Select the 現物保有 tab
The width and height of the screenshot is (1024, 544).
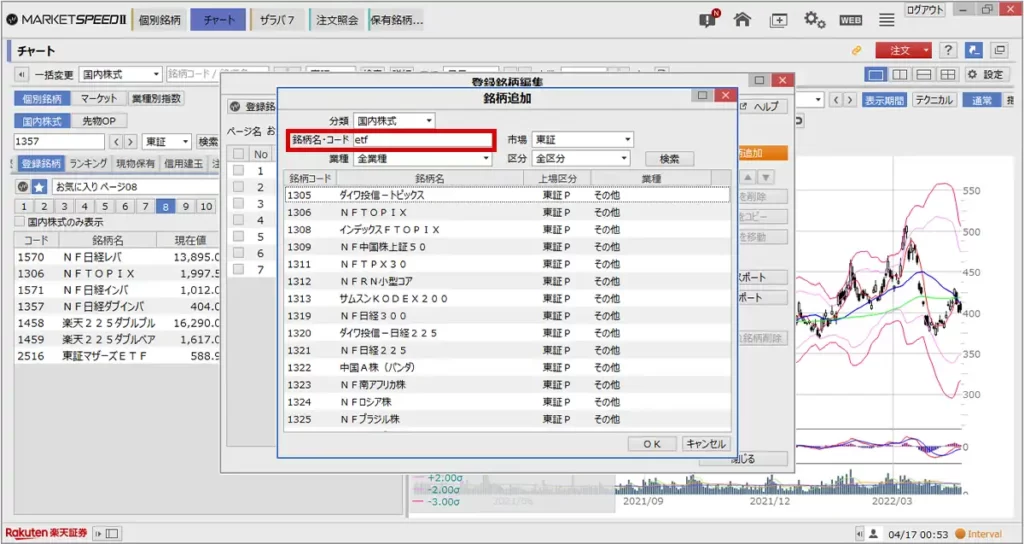[135, 163]
